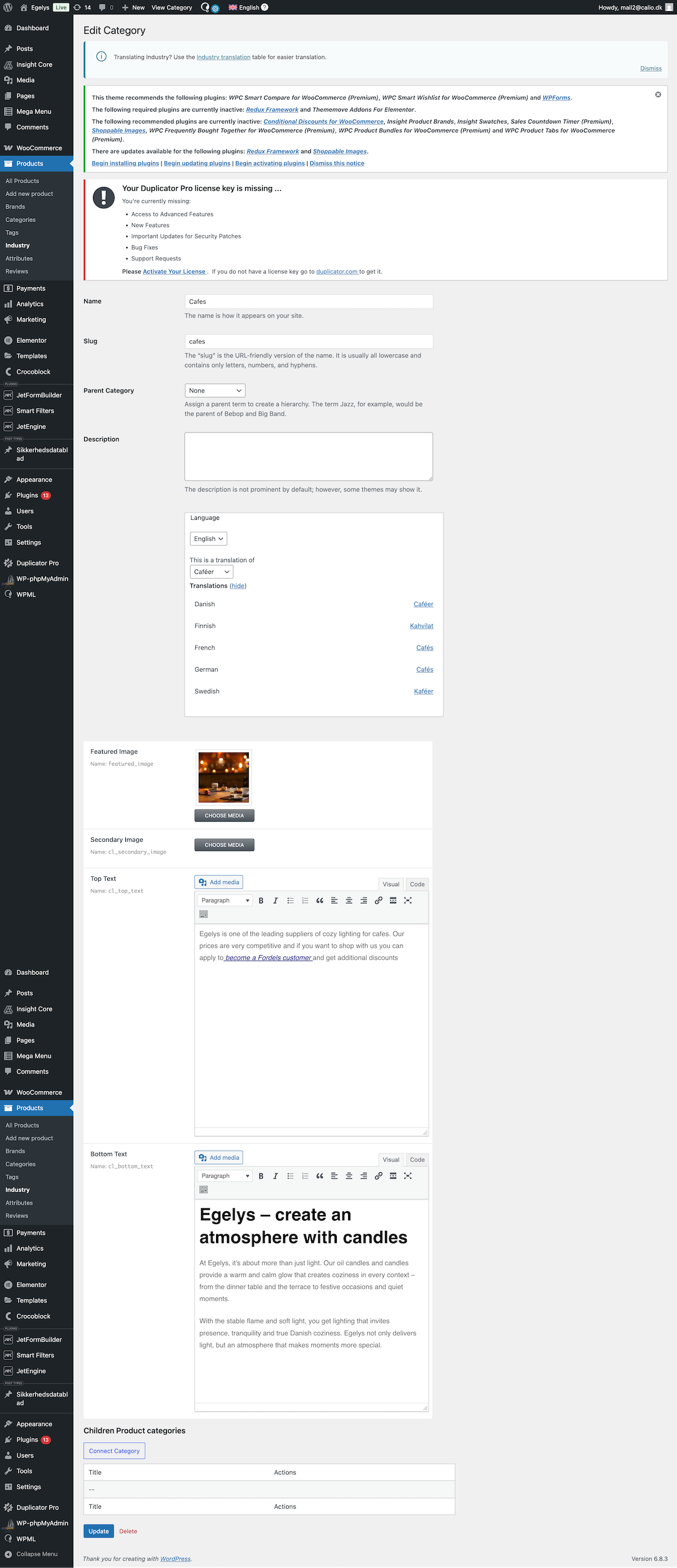The image size is (677, 1568).
Task: Center align text in the Bottom Text editor
Action: [349, 1176]
